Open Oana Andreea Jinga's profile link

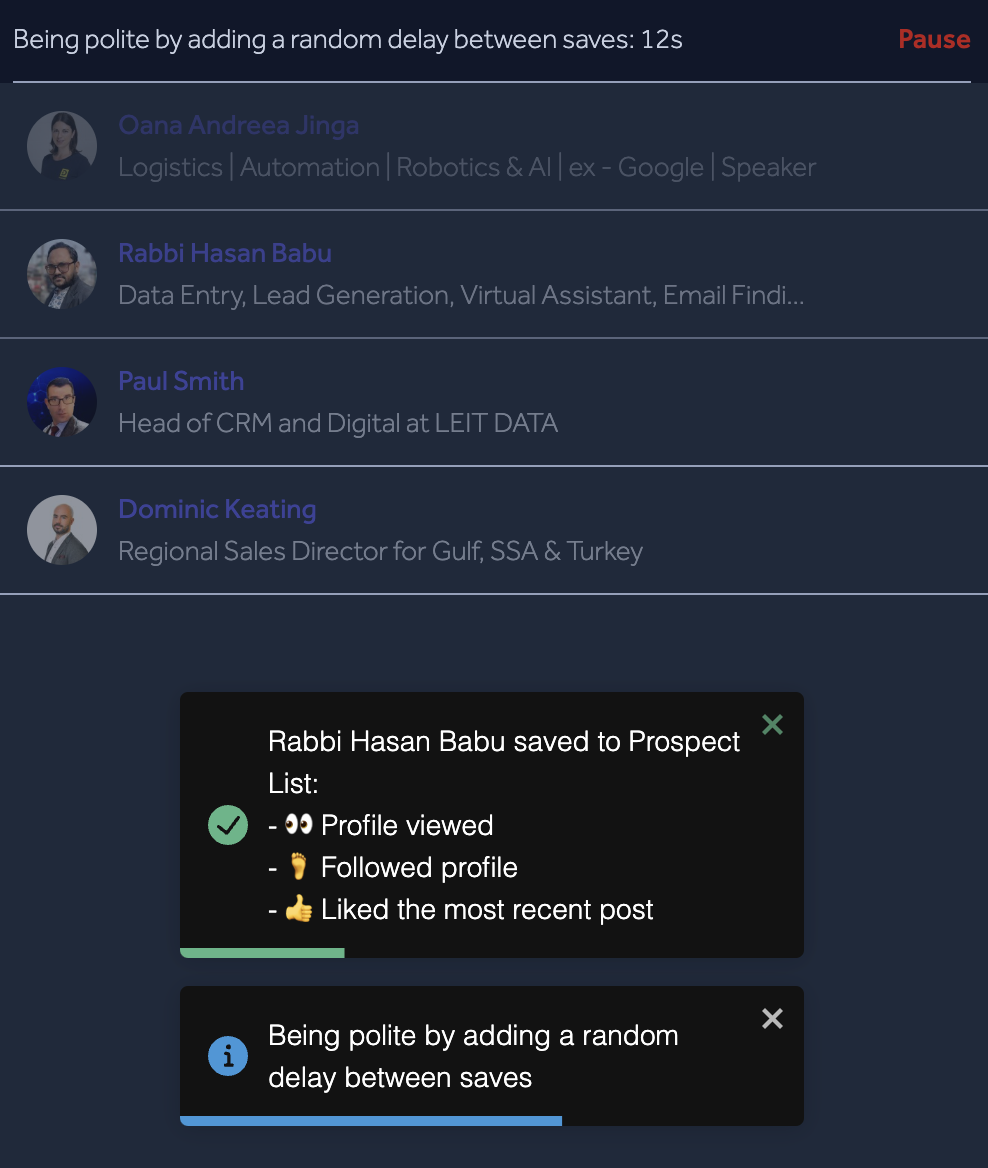click(238, 125)
